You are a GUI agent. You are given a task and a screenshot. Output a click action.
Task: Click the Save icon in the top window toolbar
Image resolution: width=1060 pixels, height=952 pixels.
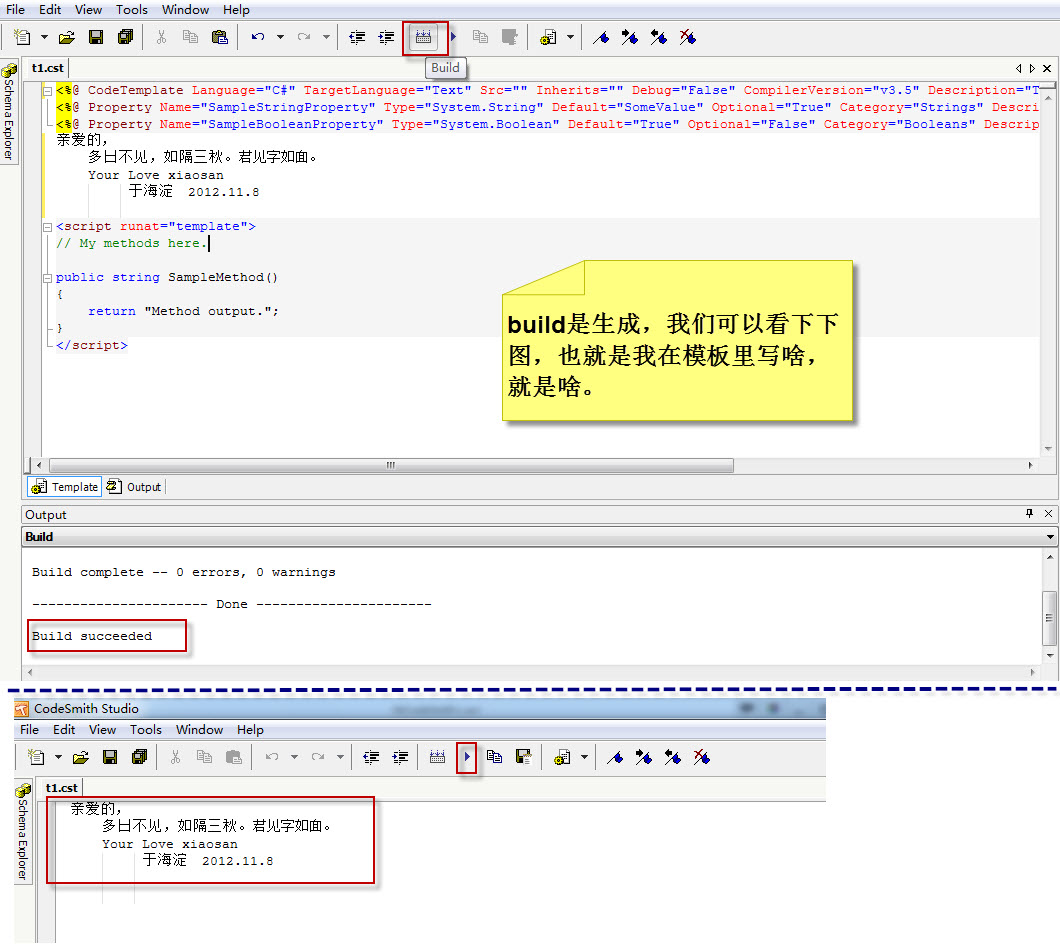pyautogui.click(x=96, y=37)
